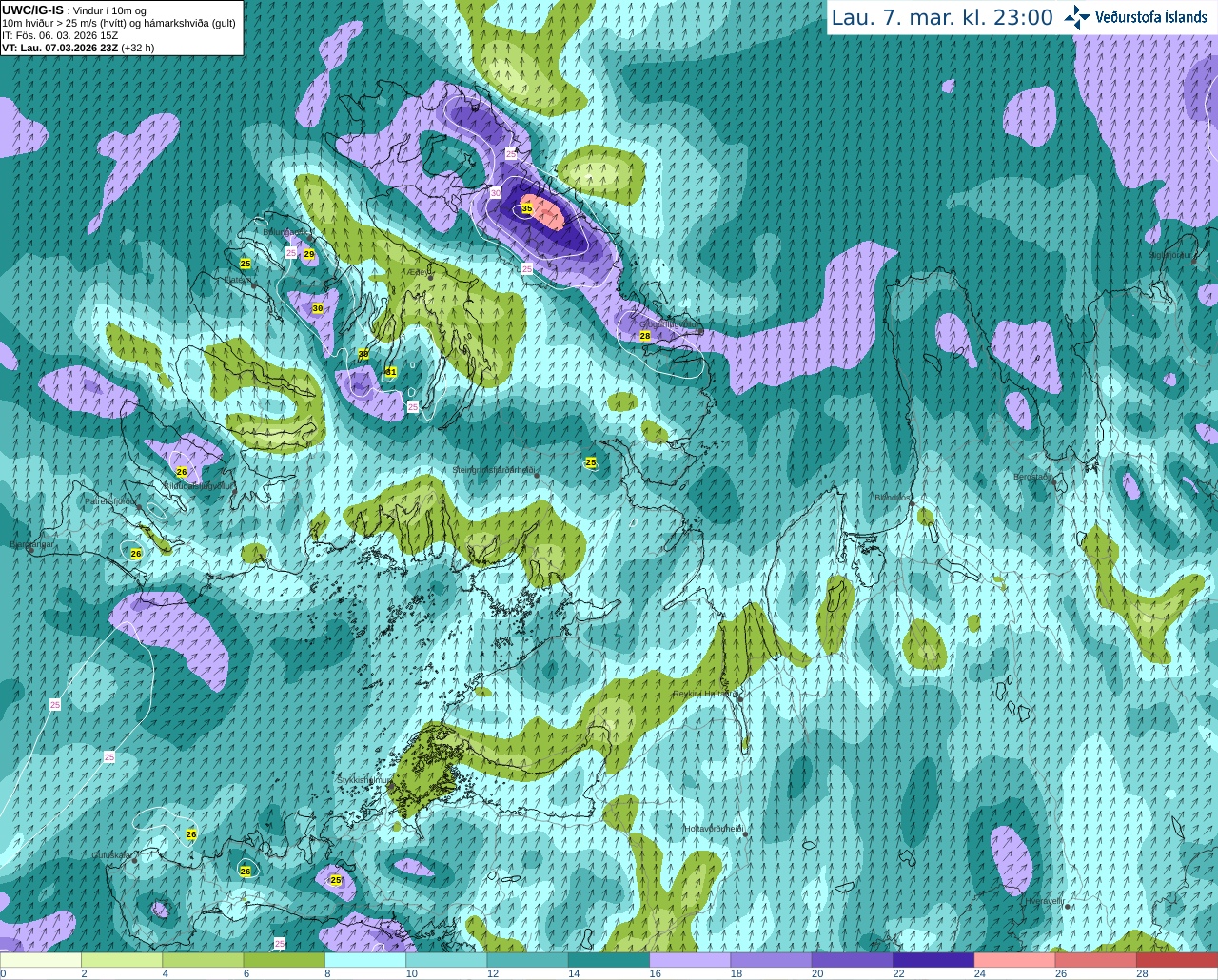The height and width of the screenshot is (980, 1218).
Task: Click the yellow 28 gust marker near Gjögurflugvöllur
Action: pyautogui.click(x=645, y=336)
